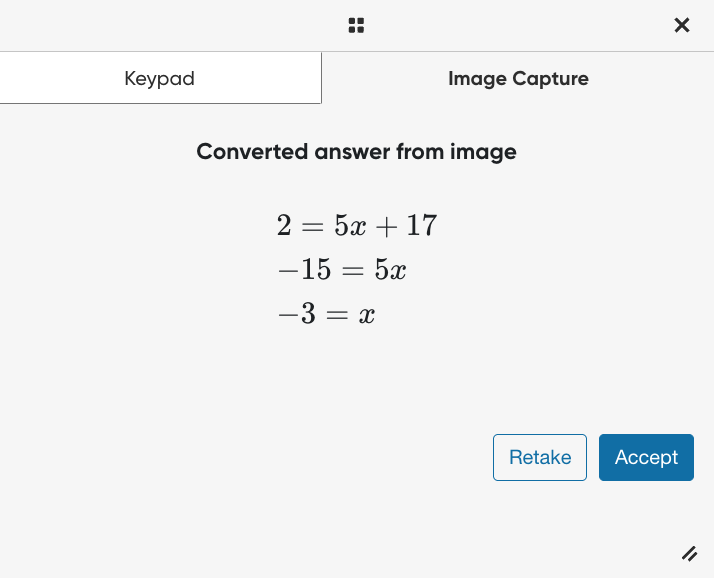Click the 5x term in first equation
The width and height of the screenshot is (714, 578).
coord(350,225)
